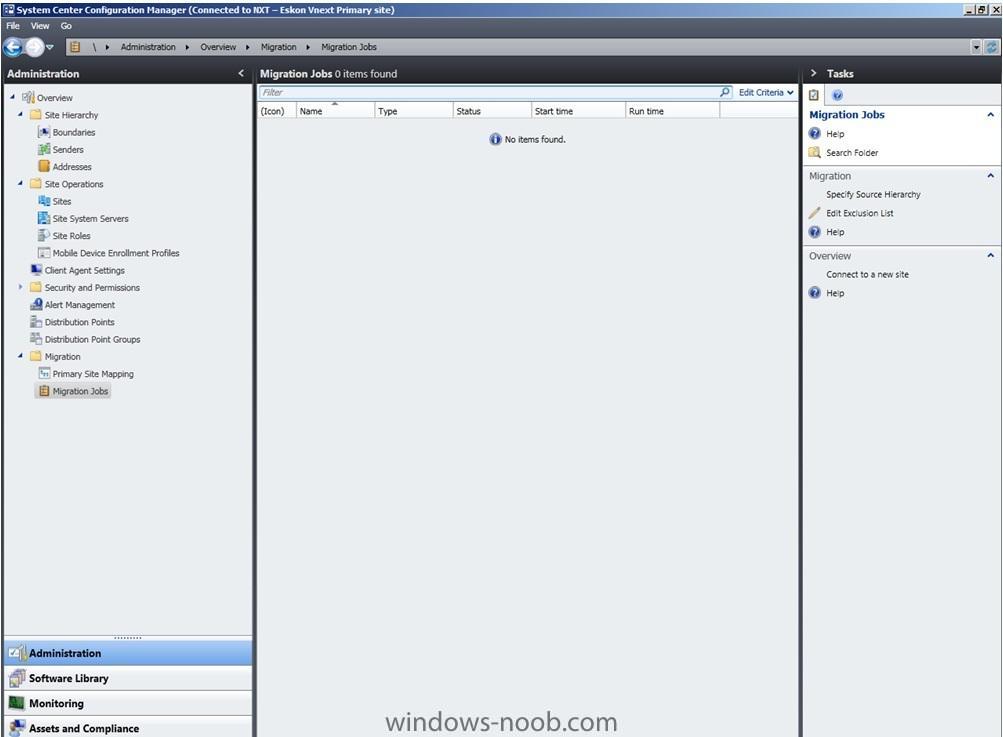Open the File menu
This screenshot has height=737, width=1003.
click(x=13, y=26)
